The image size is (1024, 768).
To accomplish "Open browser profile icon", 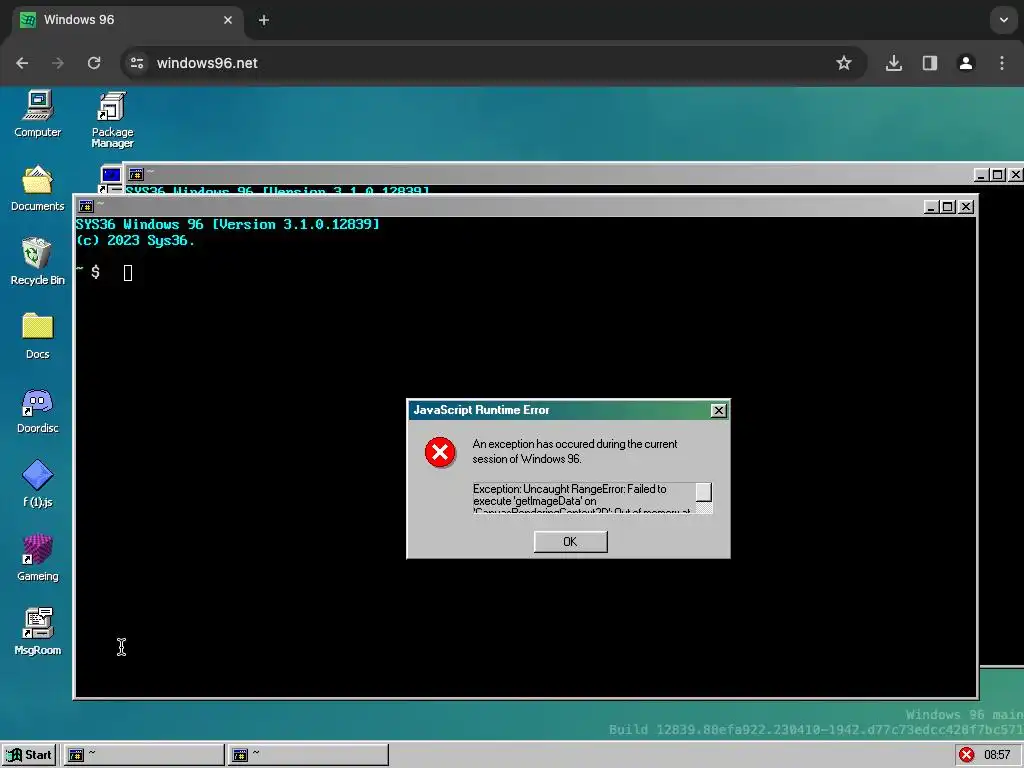I will [966, 63].
